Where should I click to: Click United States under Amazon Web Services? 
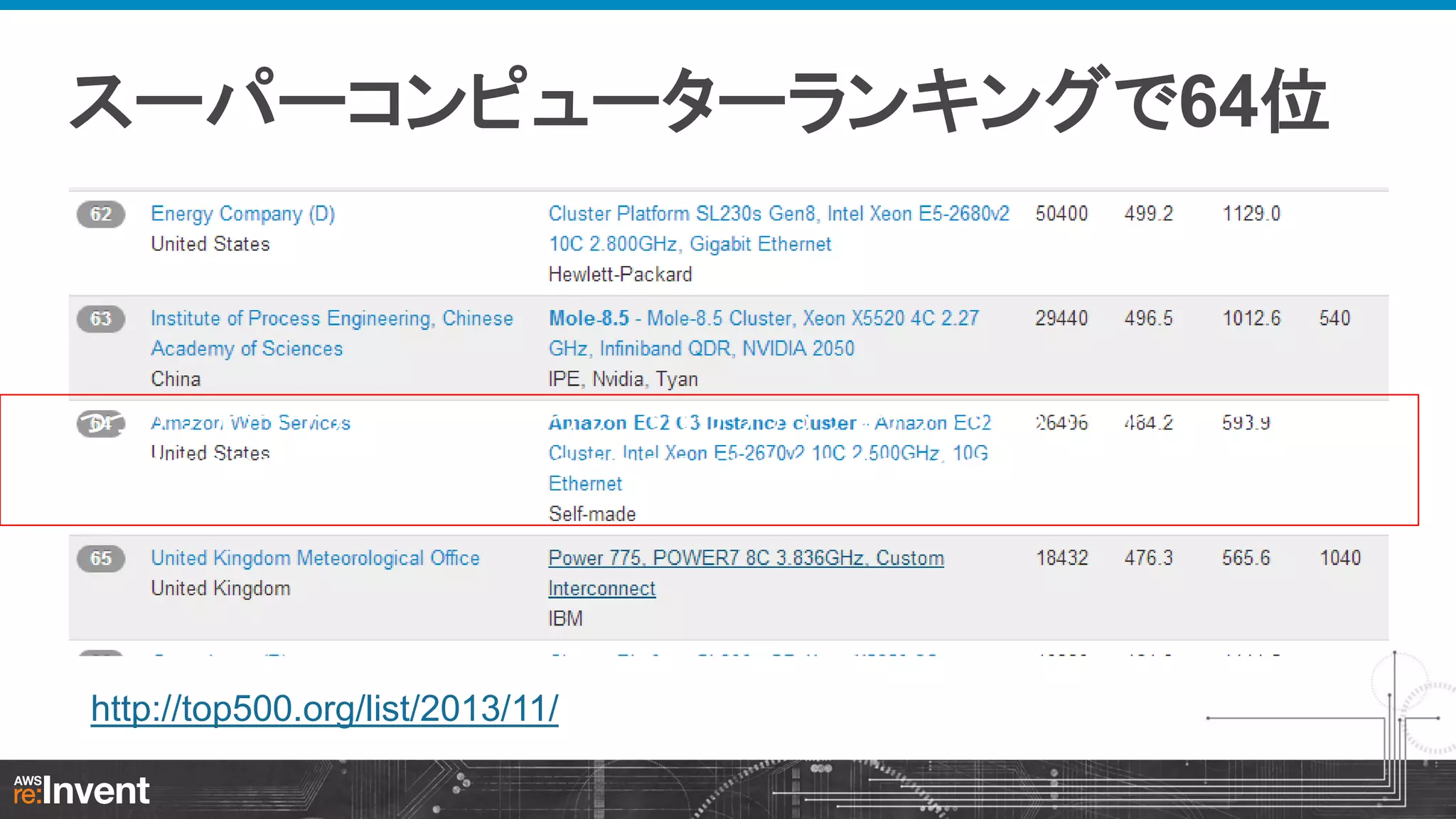(210, 453)
